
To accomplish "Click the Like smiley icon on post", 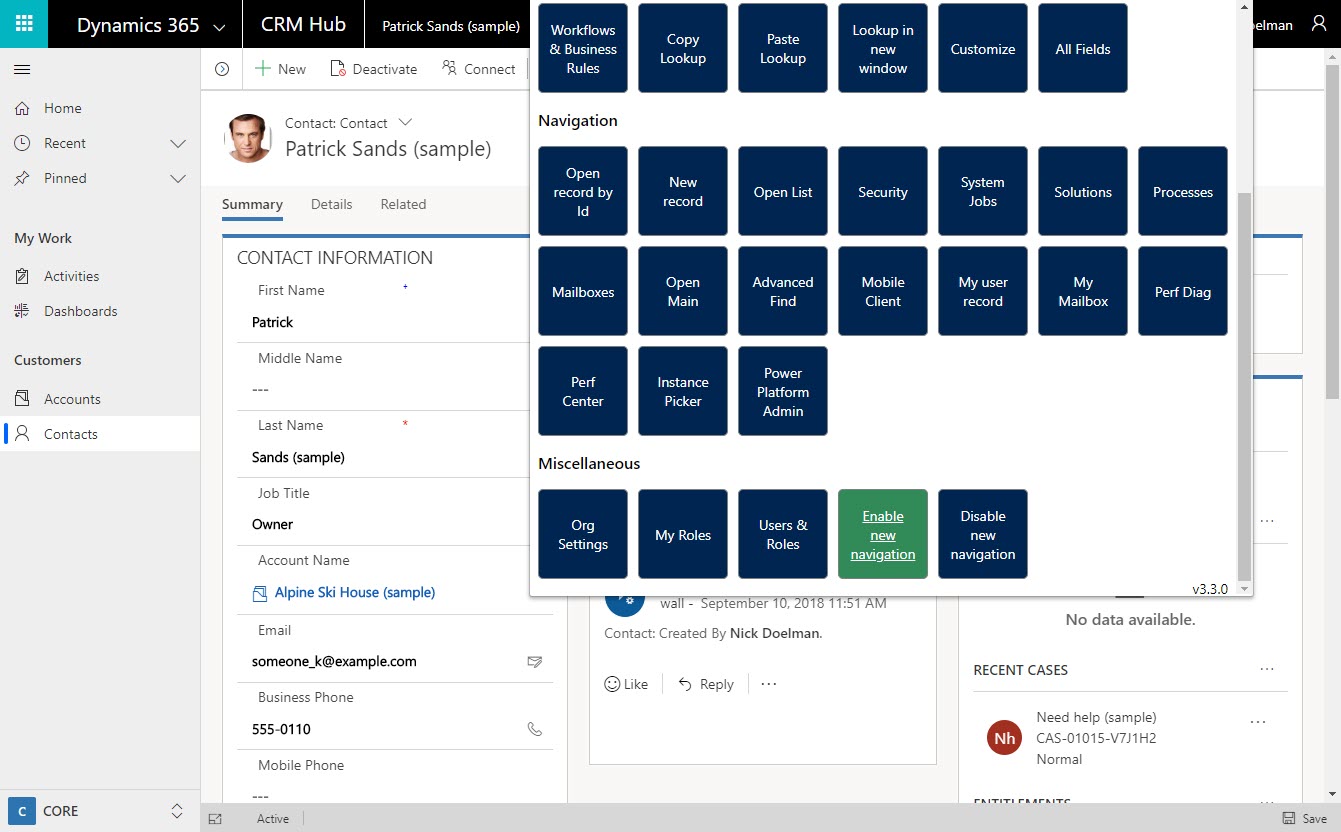I will coord(612,684).
